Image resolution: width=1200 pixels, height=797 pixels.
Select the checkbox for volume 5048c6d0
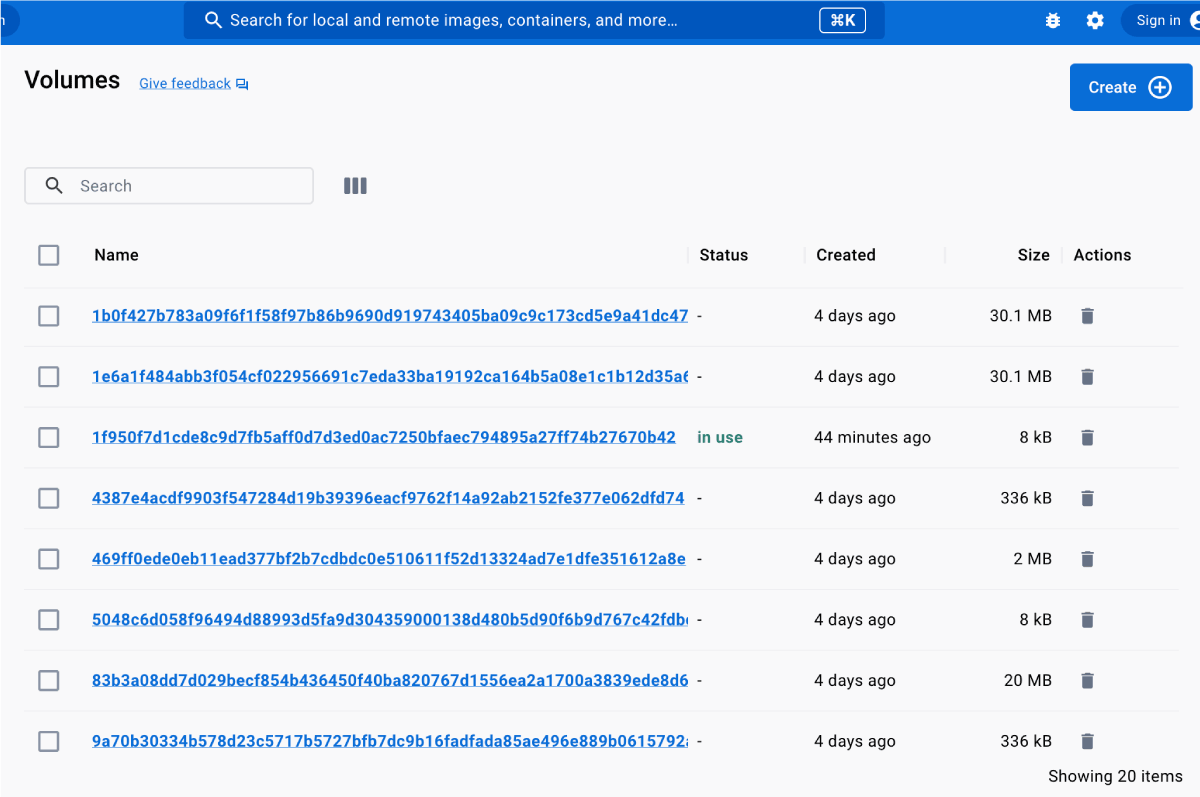[49, 620]
